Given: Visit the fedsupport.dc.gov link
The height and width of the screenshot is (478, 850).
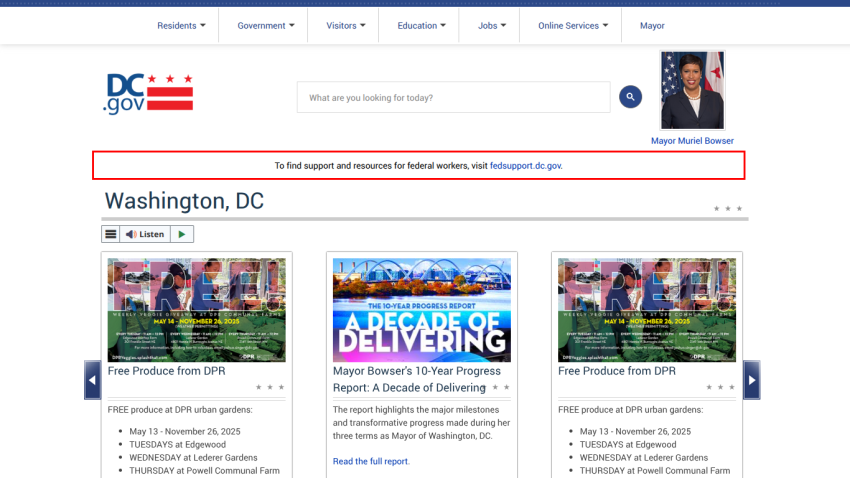Looking at the screenshot, I should 525,166.
